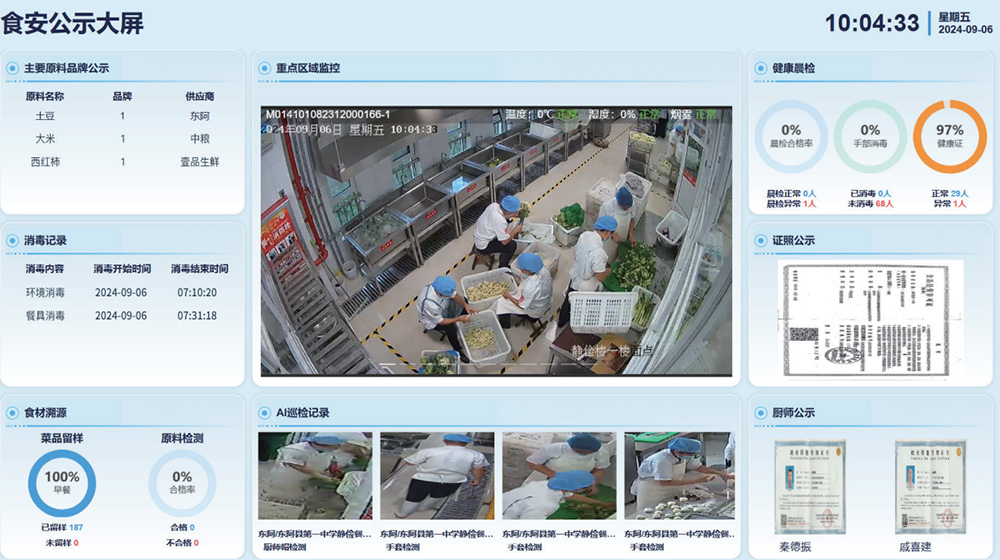Image resolution: width=1000 pixels, height=560 pixels.
Task: Open the second AI inspection snapshot
Action: pyautogui.click(x=437, y=476)
